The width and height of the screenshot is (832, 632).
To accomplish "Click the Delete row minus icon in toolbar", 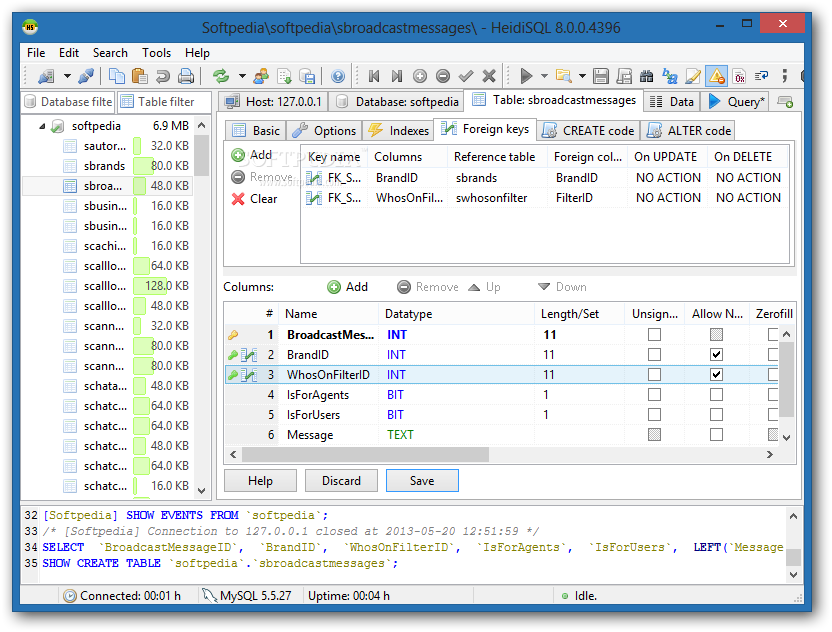I will (x=443, y=76).
